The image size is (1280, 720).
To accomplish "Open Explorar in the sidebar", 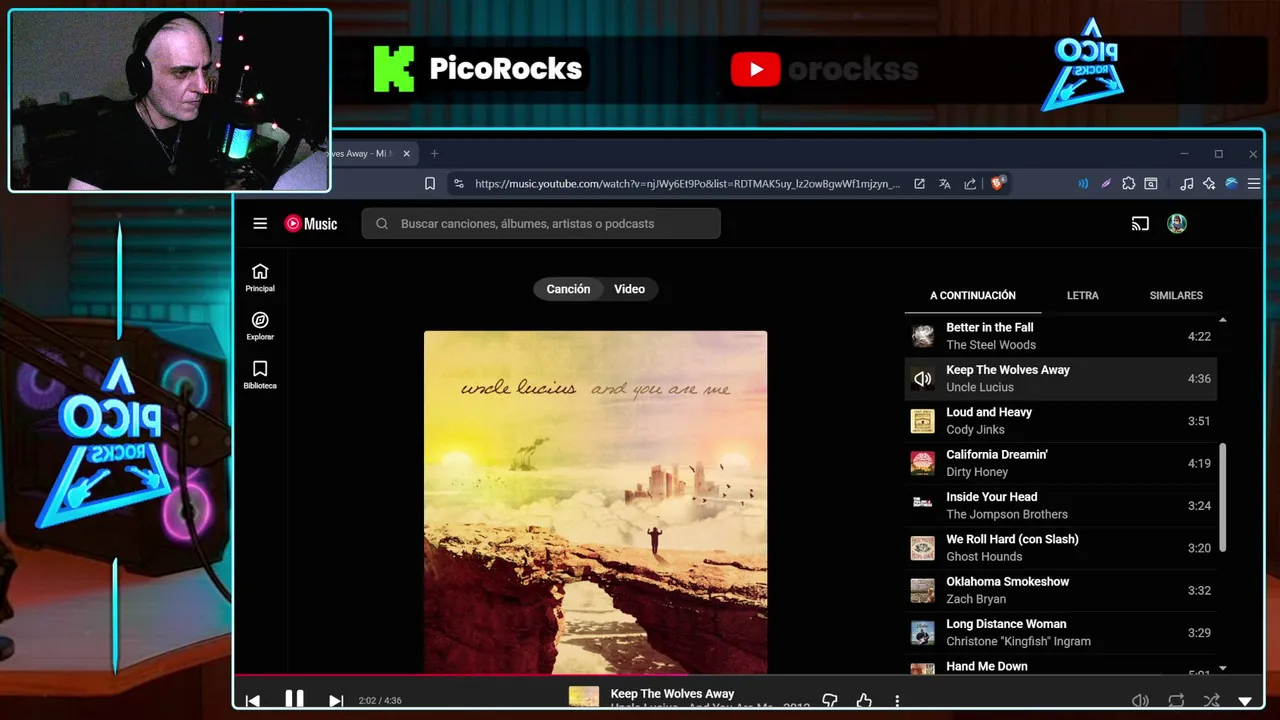I will point(260,326).
